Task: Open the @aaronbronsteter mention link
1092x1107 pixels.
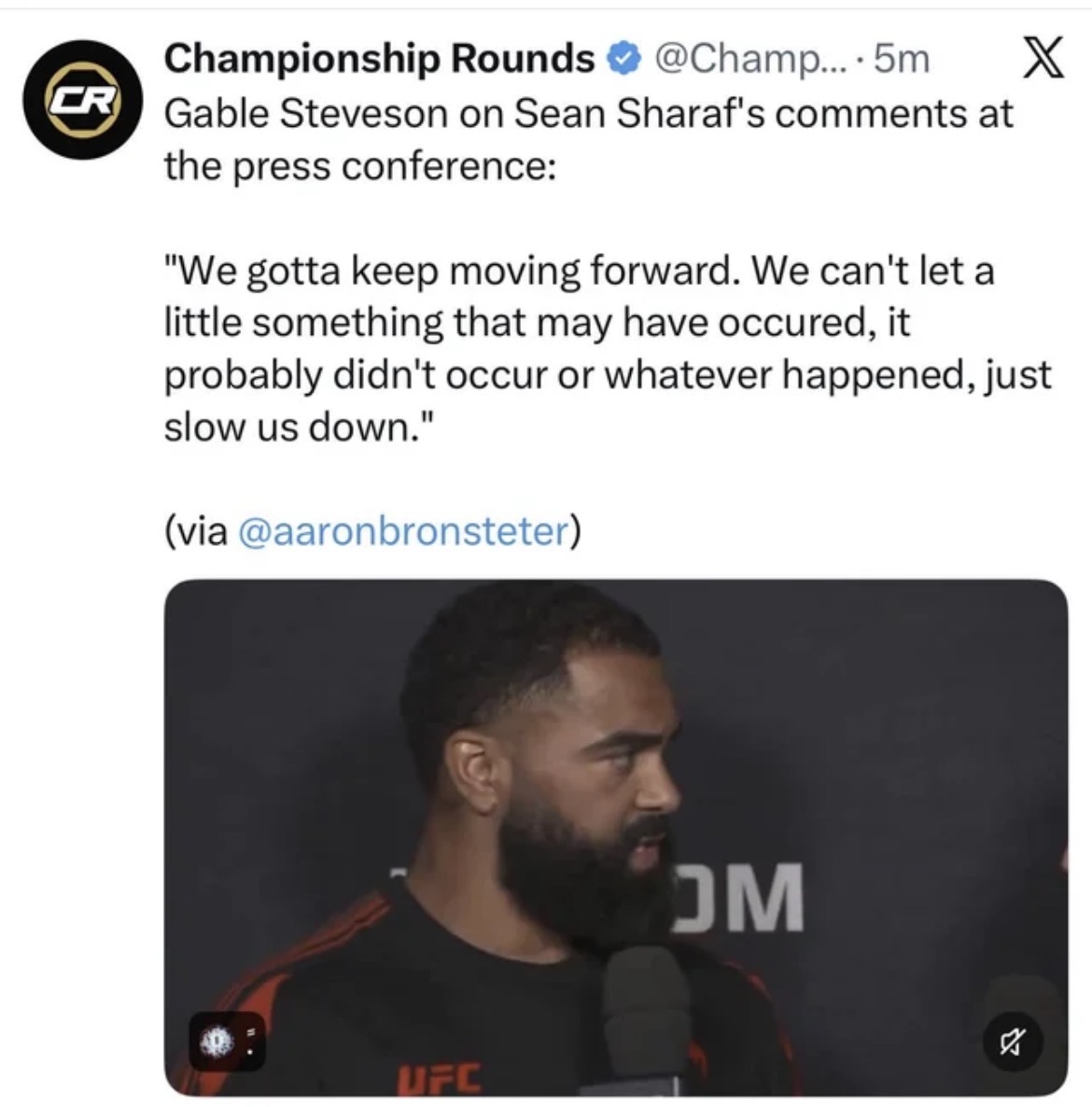Action: click(x=404, y=531)
